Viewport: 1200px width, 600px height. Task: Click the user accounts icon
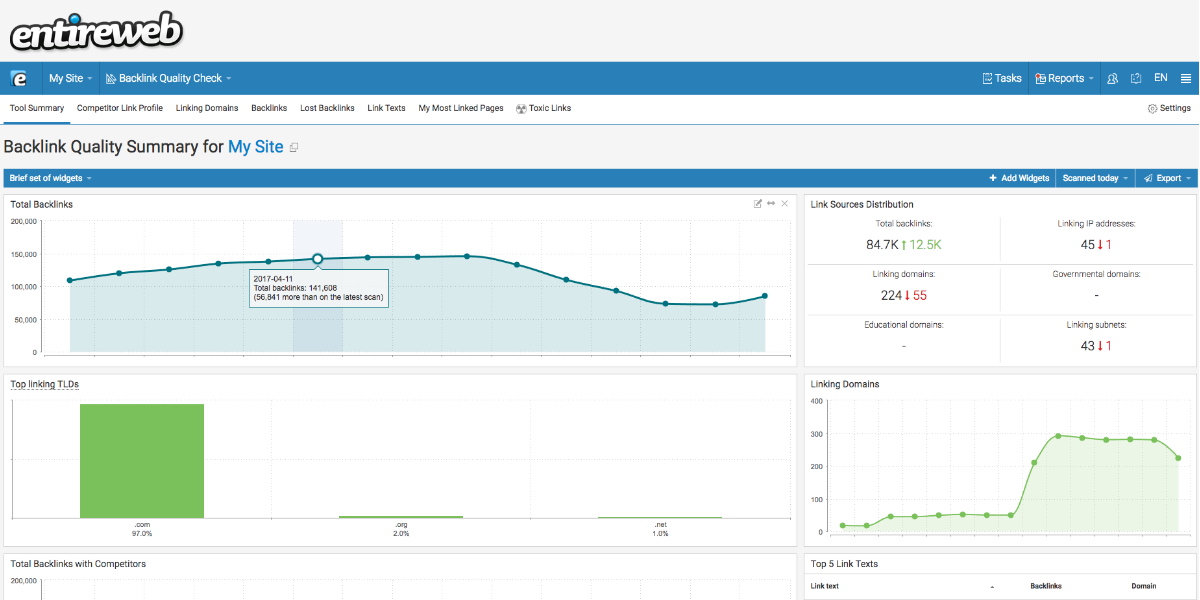(1113, 78)
